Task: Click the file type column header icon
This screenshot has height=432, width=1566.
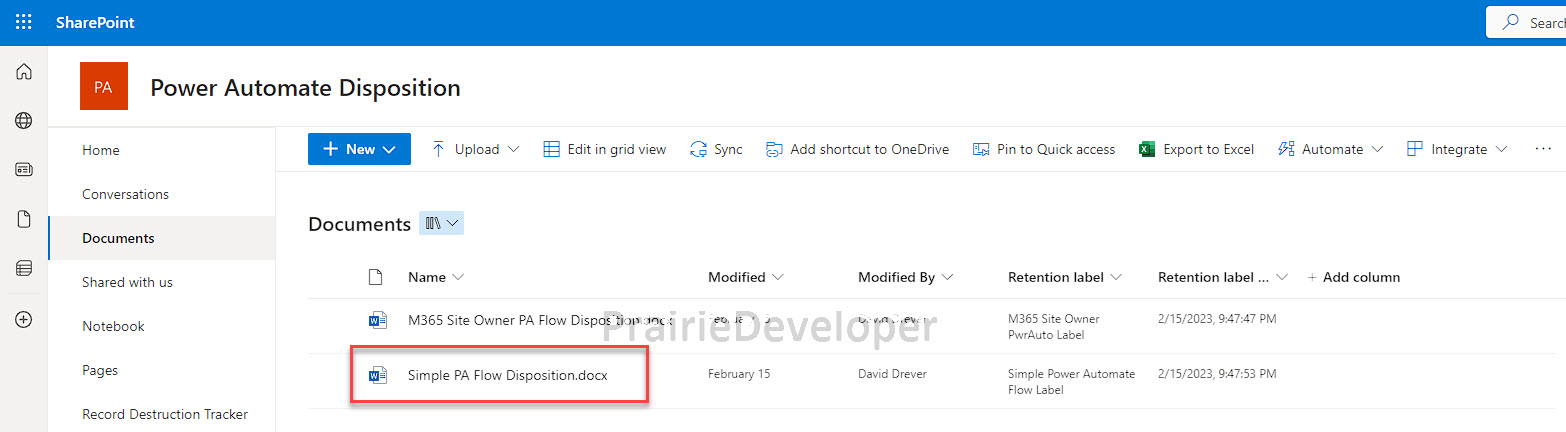Action: [376, 277]
